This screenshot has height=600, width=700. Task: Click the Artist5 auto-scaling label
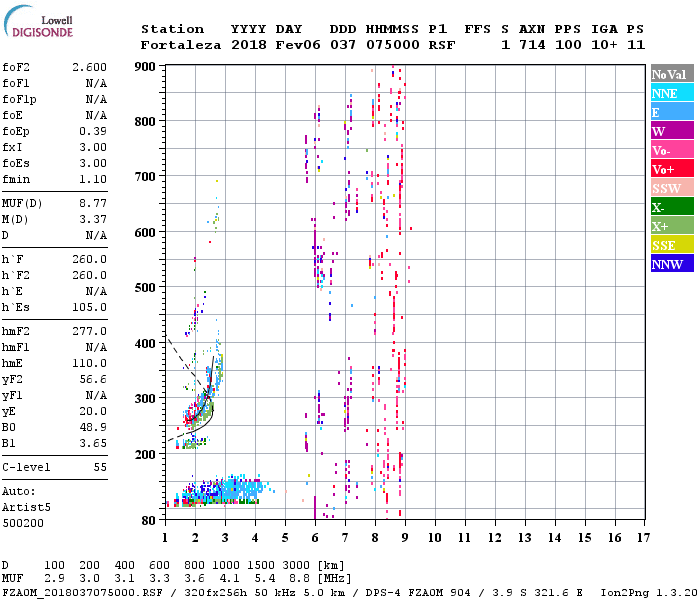(26, 508)
